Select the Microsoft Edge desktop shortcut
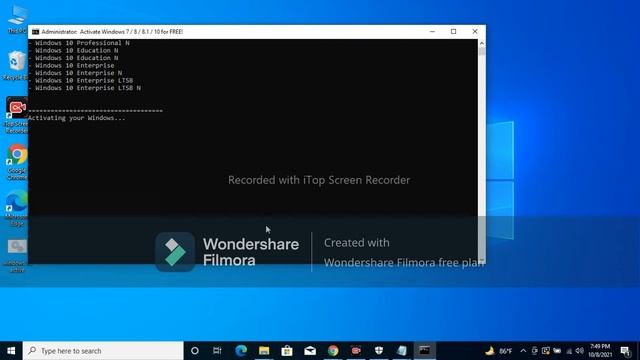The width and height of the screenshot is (640, 360). [x=16, y=209]
